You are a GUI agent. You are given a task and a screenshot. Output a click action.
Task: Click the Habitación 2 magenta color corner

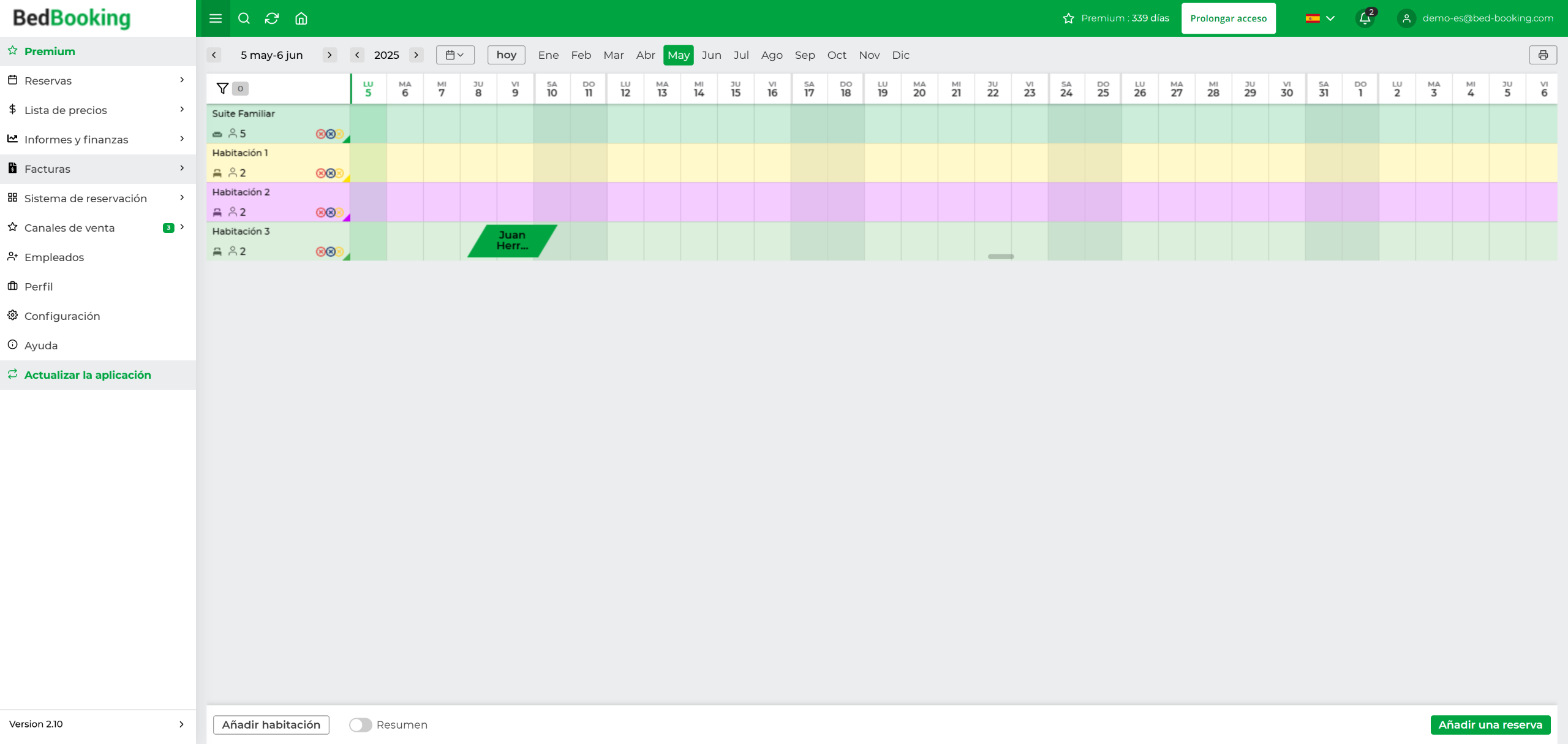[347, 218]
